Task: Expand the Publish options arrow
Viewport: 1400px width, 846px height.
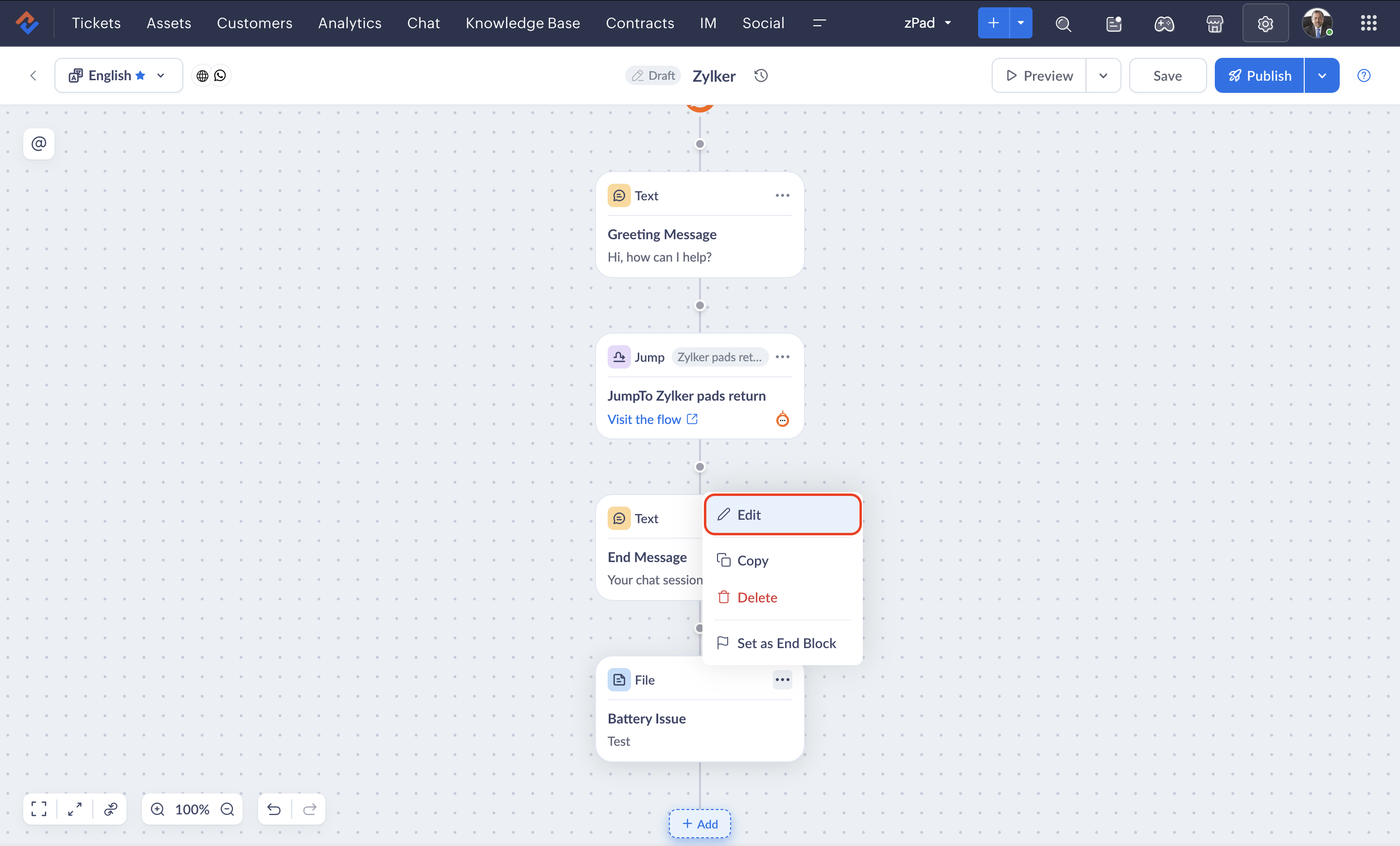Action: (1322, 75)
